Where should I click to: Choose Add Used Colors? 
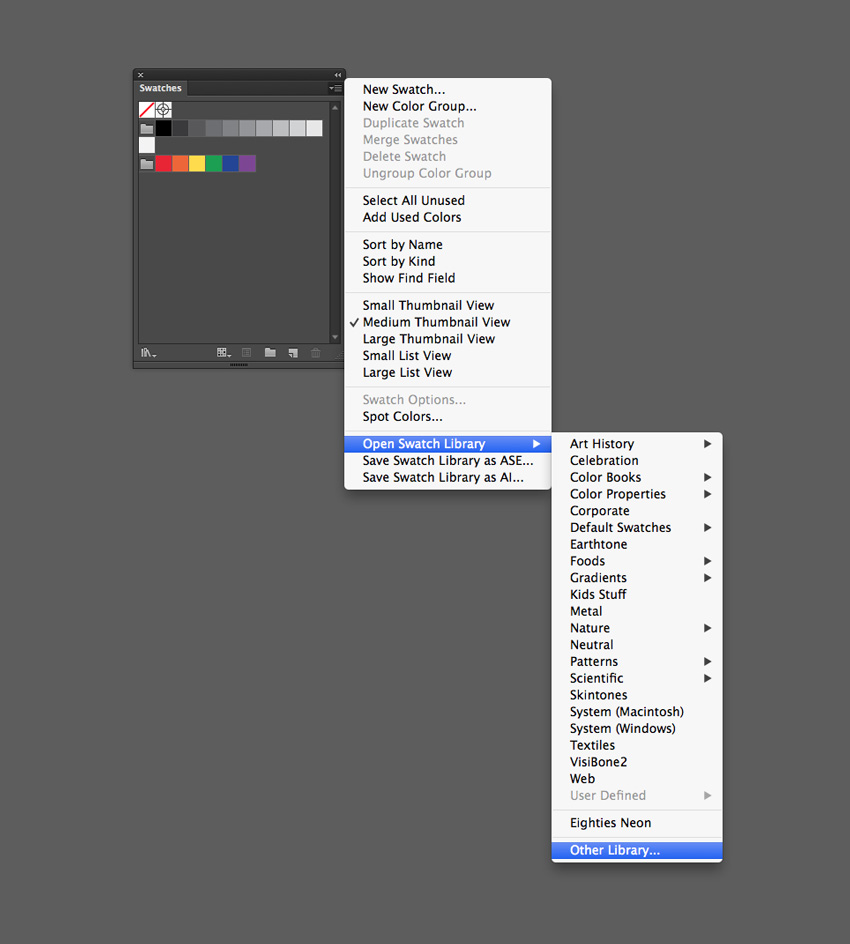point(447,217)
